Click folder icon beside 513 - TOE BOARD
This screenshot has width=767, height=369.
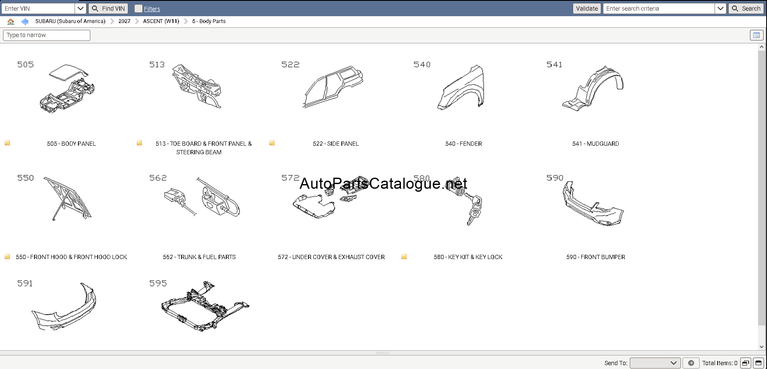(139, 143)
